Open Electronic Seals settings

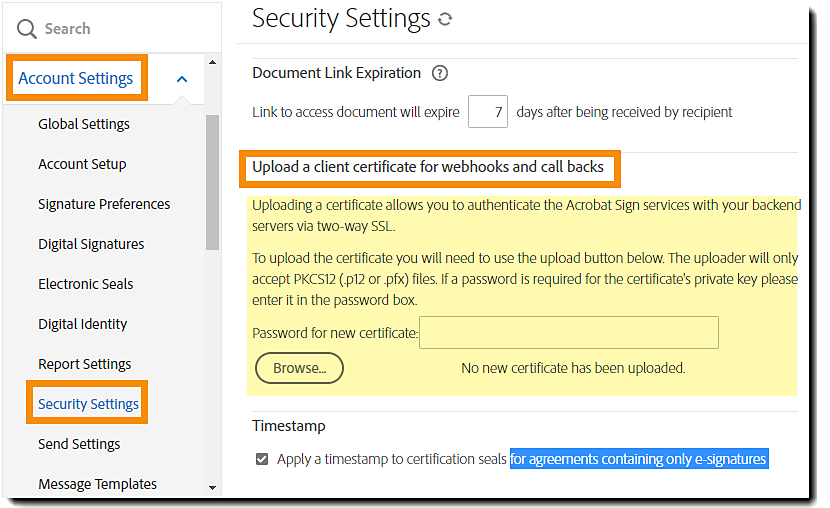point(86,284)
